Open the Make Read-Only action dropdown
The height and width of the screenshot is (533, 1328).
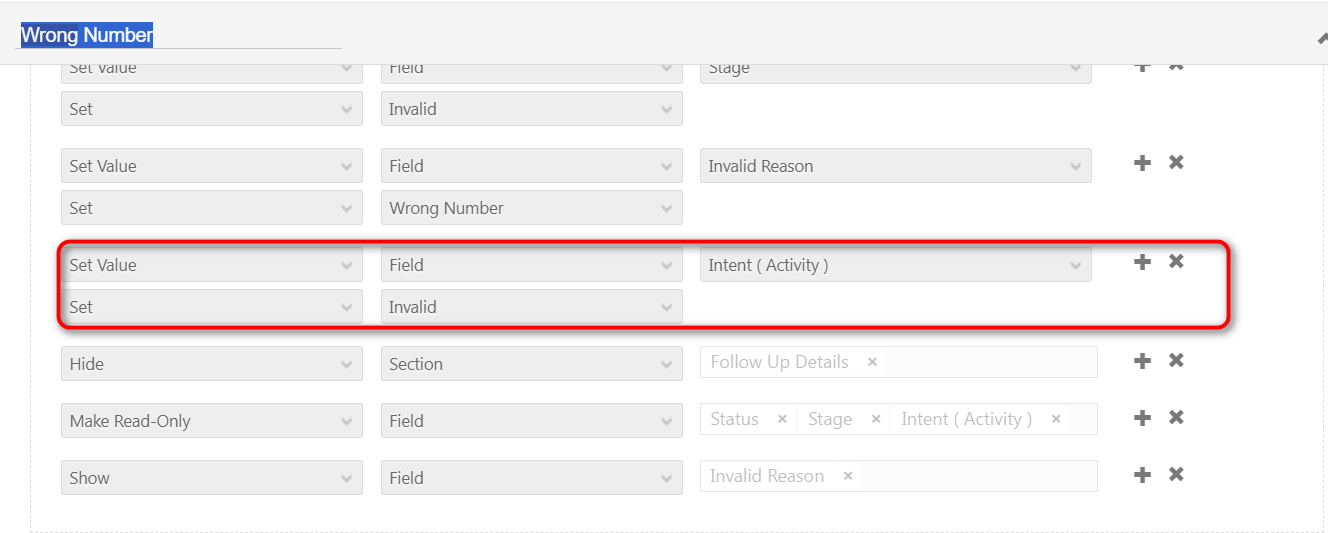point(211,421)
